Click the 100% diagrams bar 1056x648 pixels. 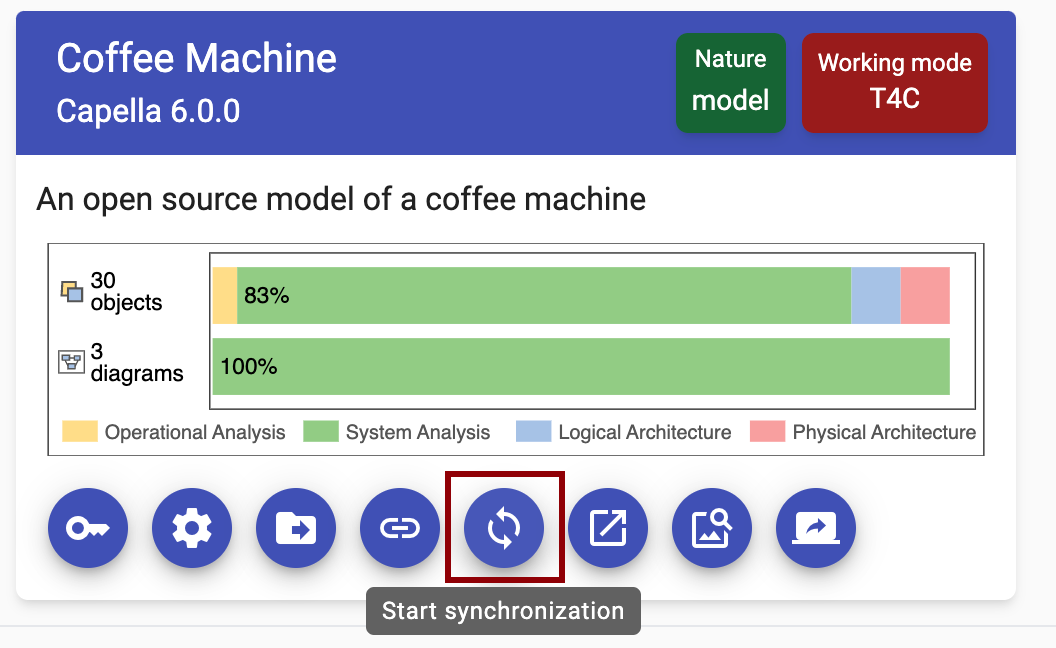click(x=581, y=366)
